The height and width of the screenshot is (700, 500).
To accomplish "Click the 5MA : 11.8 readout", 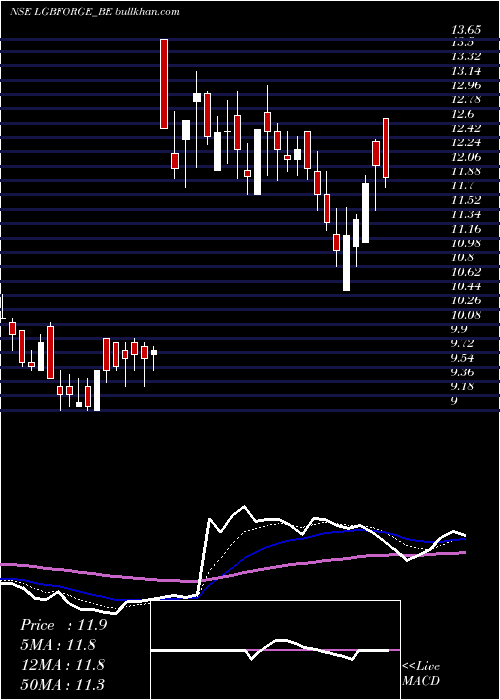I will point(58,645).
